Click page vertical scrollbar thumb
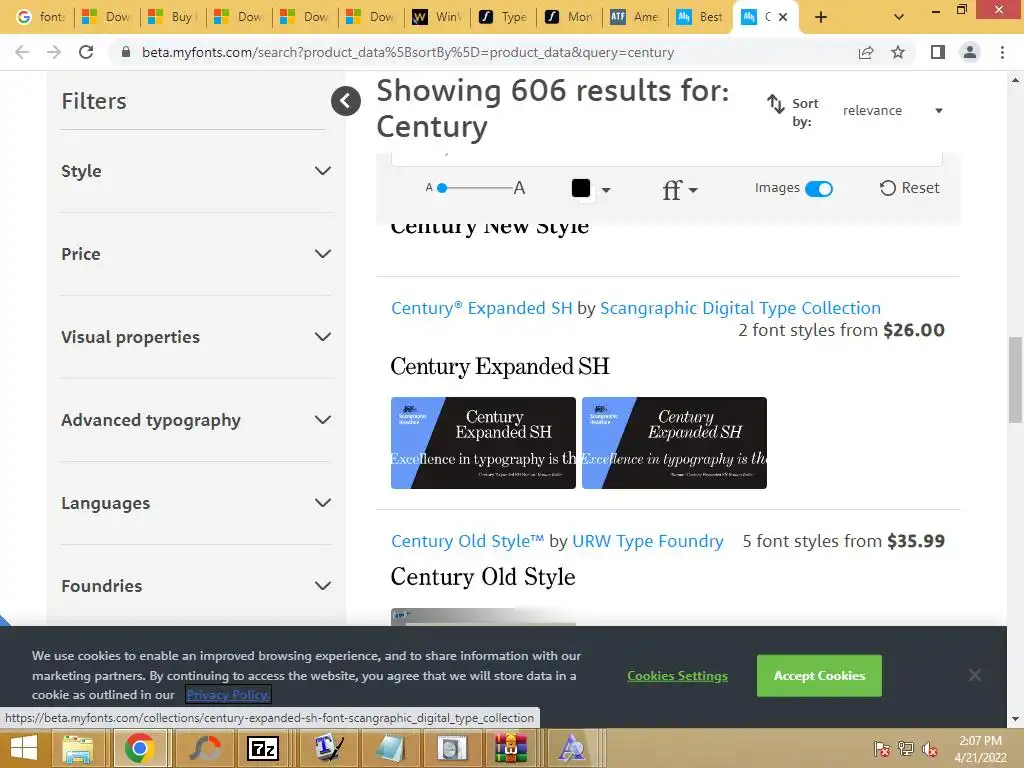 pos(1015,379)
